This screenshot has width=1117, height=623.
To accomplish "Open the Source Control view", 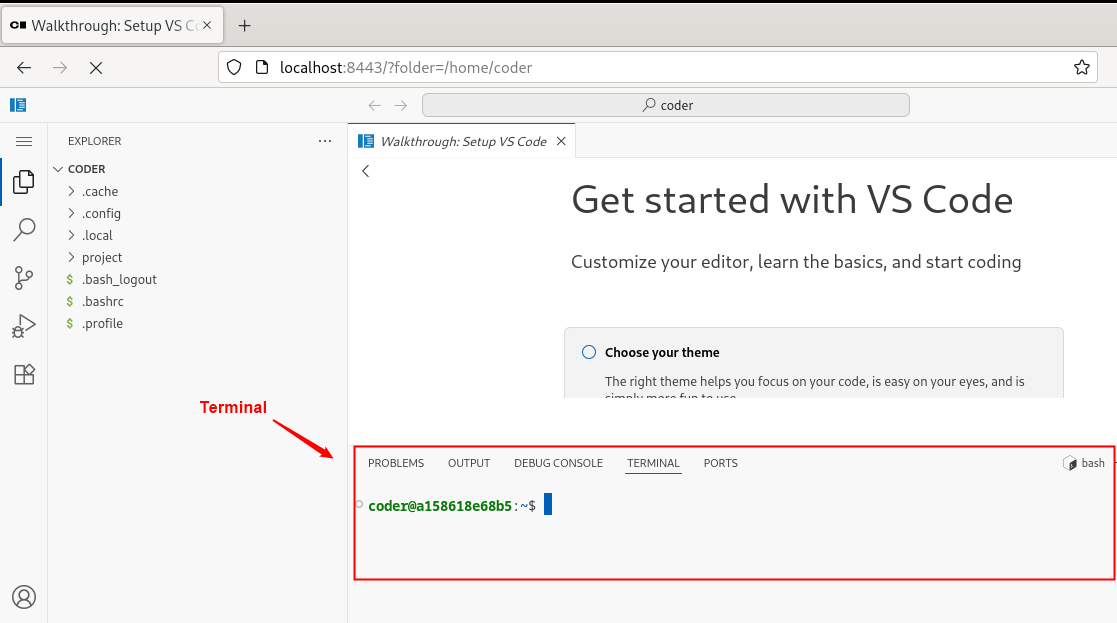I will coord(24,278).
